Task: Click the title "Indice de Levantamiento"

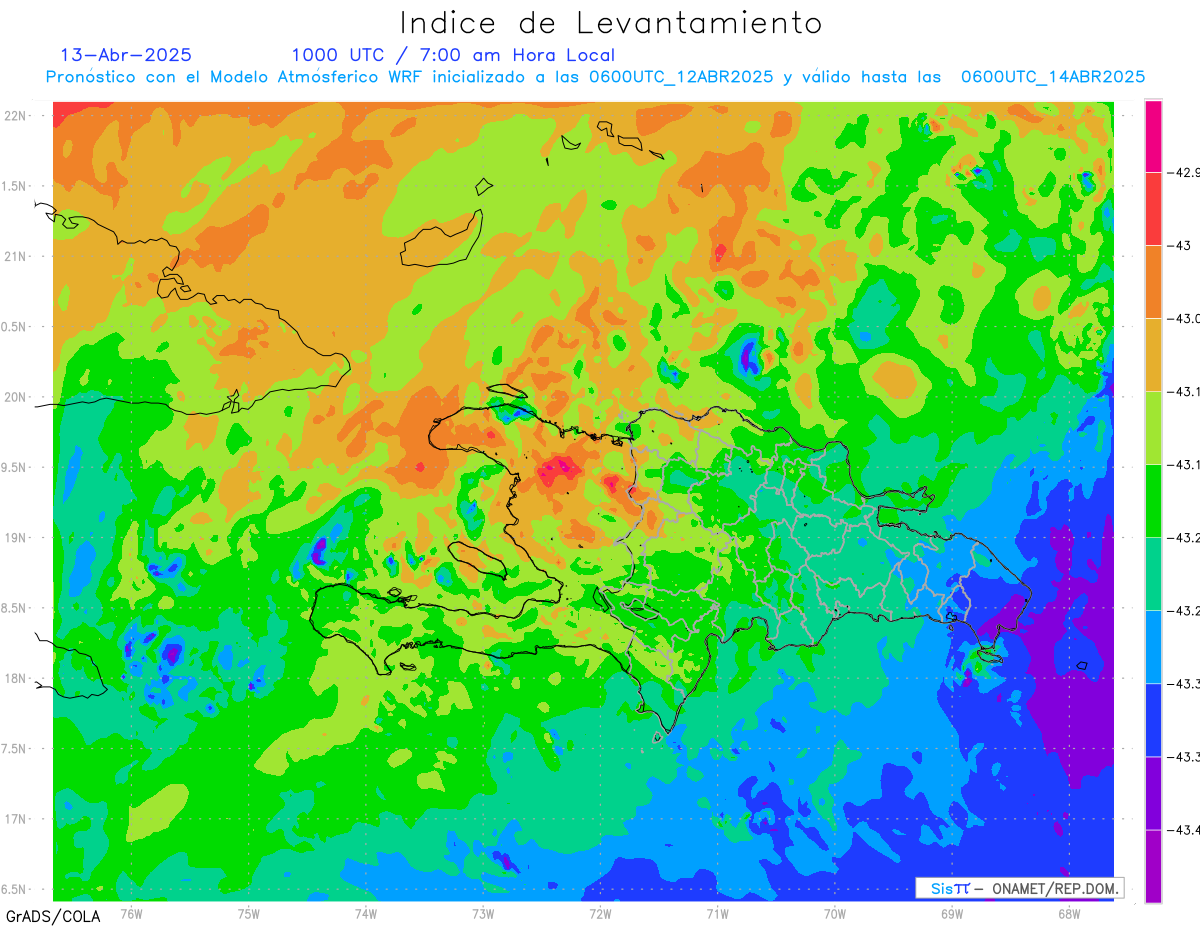Action: coord(611,23)
